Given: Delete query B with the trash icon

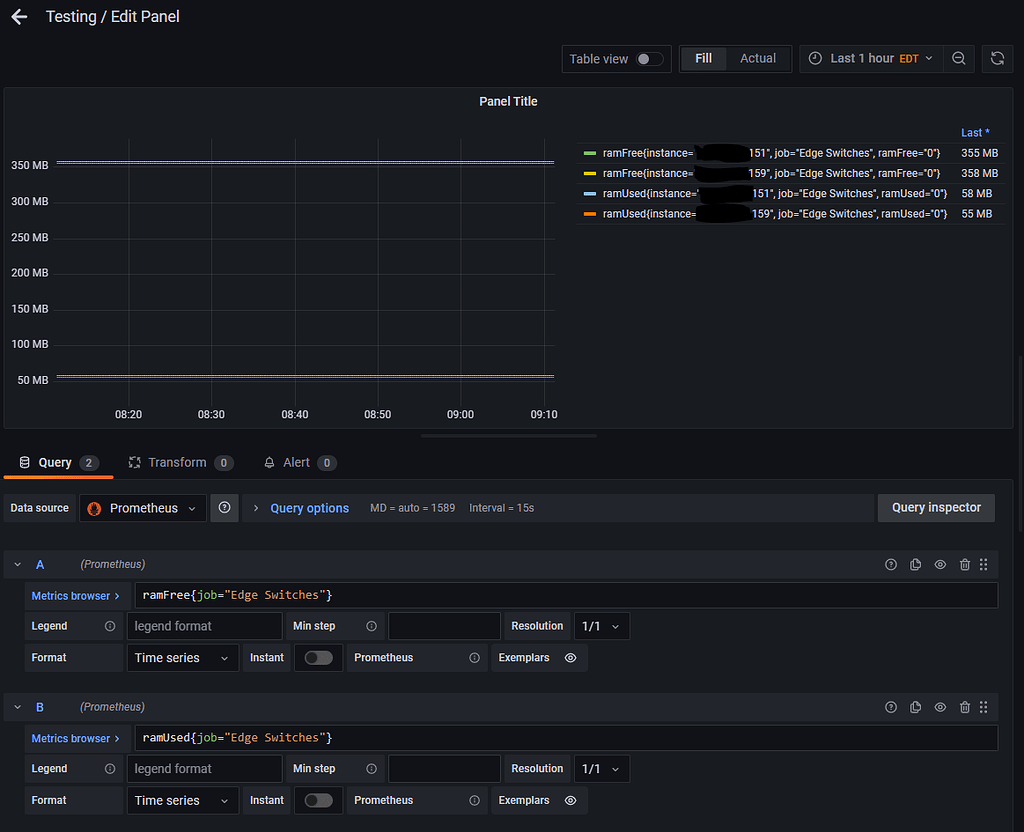Looking at the screenshot, I should 964,707.
